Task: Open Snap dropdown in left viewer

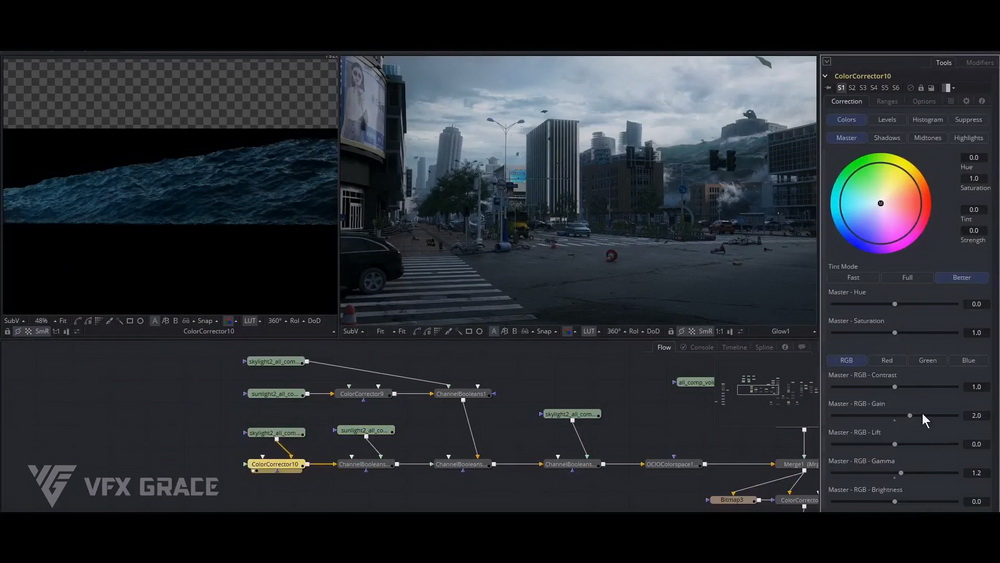Action: (207, 321)
